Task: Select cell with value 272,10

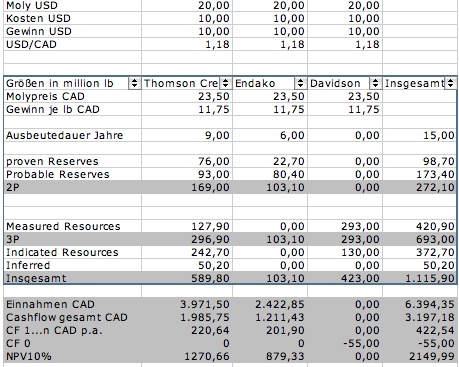Action: [419, 187]
